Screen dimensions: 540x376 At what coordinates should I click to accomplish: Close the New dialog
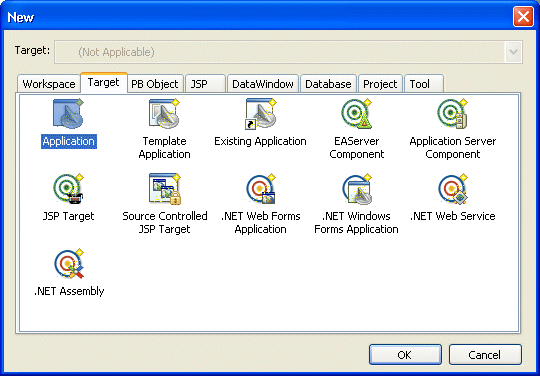coord(523,17)
